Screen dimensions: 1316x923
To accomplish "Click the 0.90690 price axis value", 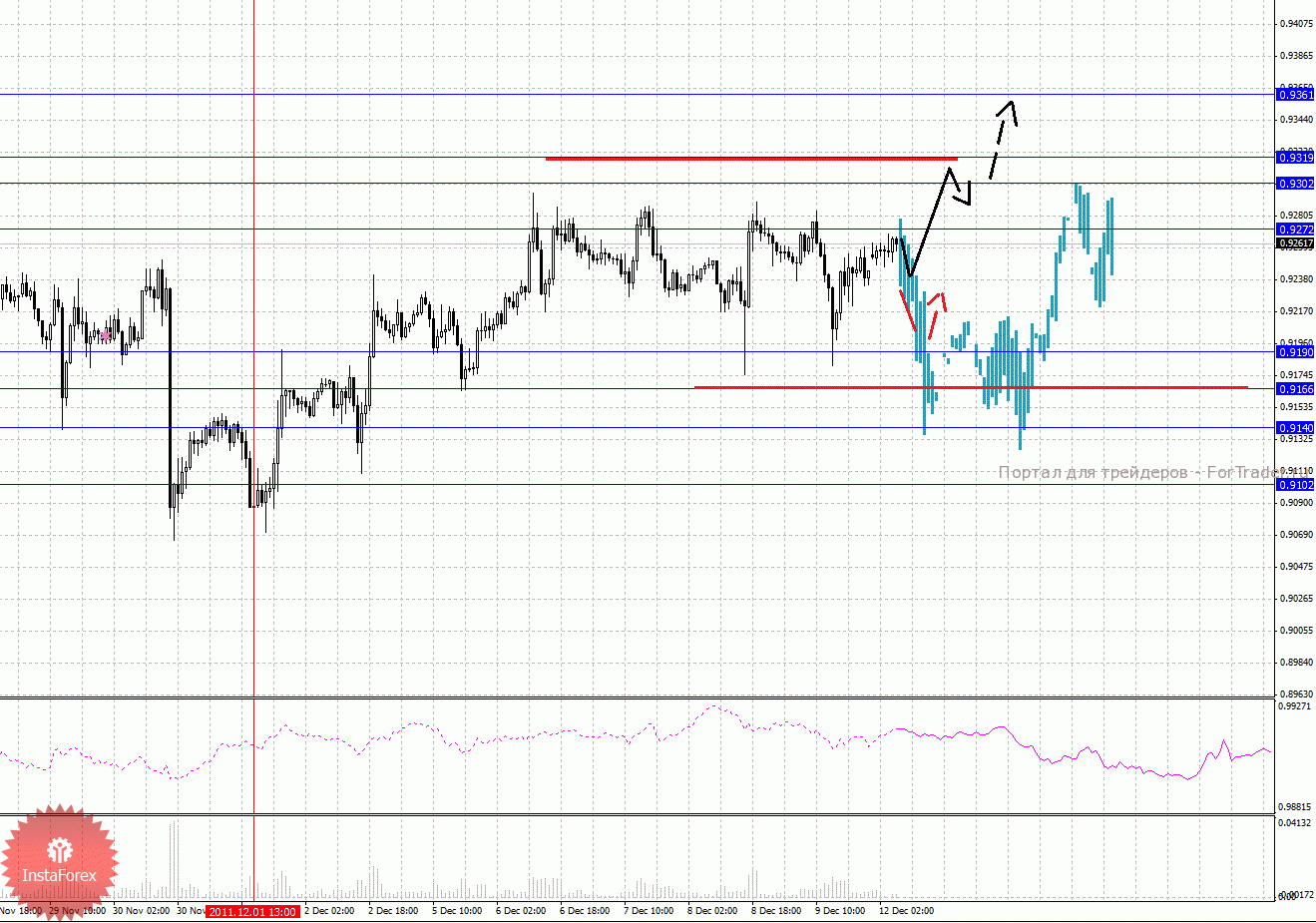I will click(x=1296, y=535).
